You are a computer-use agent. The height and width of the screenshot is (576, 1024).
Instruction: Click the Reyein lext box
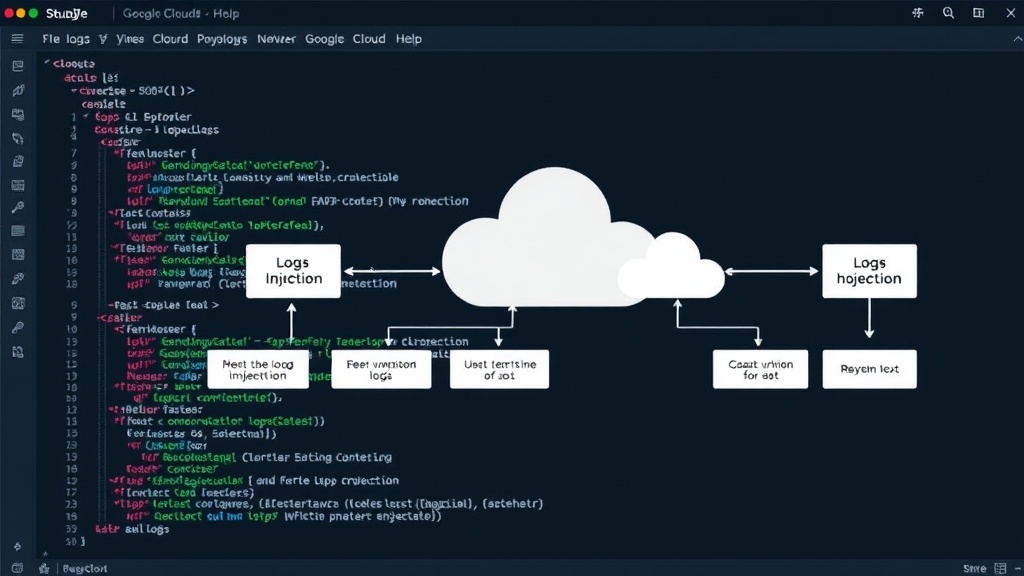[869, 370]
